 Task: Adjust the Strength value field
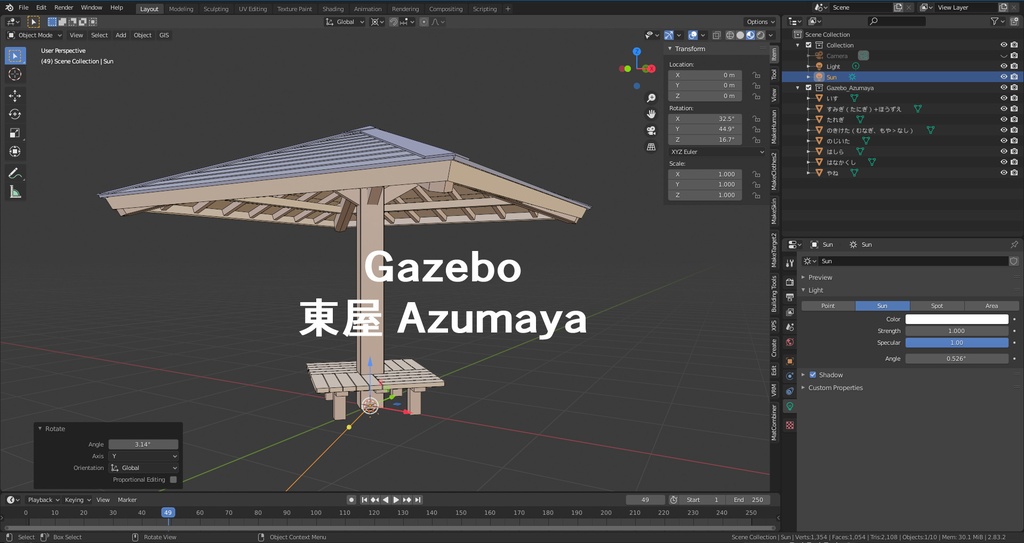coord(957,331)
